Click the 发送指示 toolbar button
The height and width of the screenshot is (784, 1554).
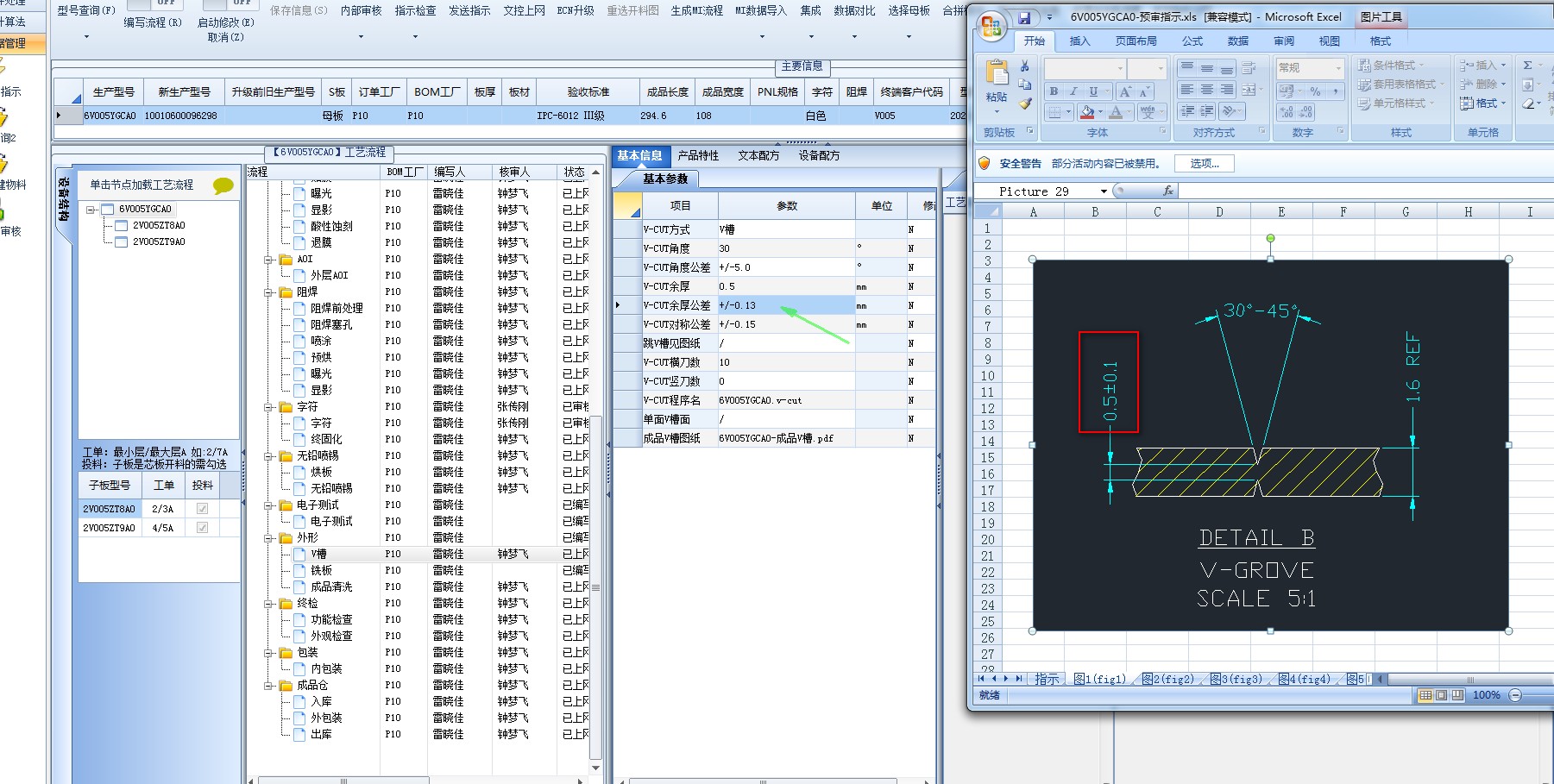click(469, 11)
